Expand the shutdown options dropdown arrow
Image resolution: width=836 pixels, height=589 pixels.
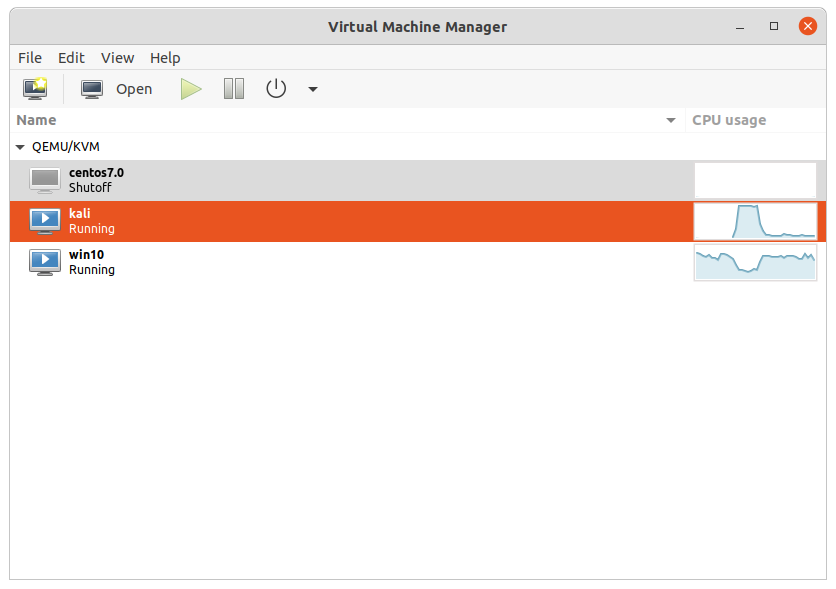(313, 90)
